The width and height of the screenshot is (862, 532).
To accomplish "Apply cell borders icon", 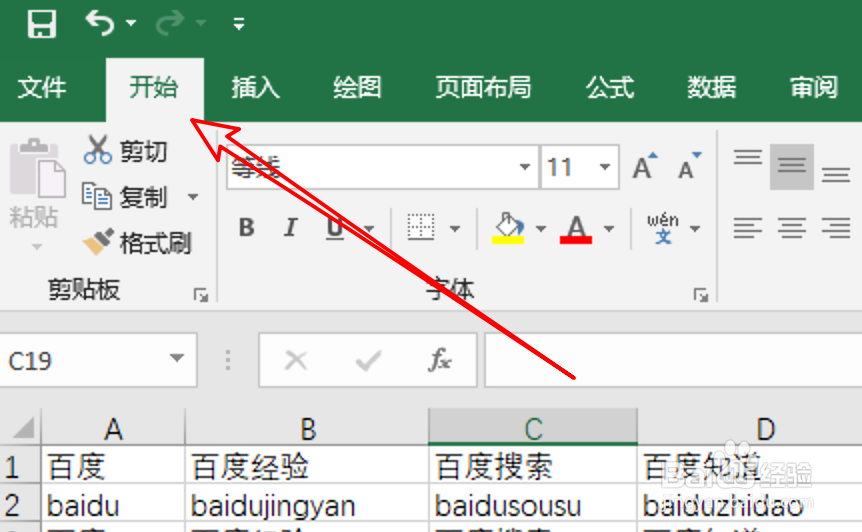I will [x=421, y=227].
